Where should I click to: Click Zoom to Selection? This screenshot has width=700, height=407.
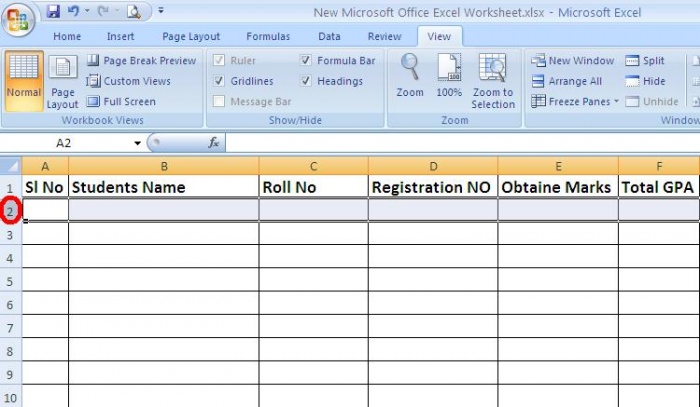(x=493, y=78)
